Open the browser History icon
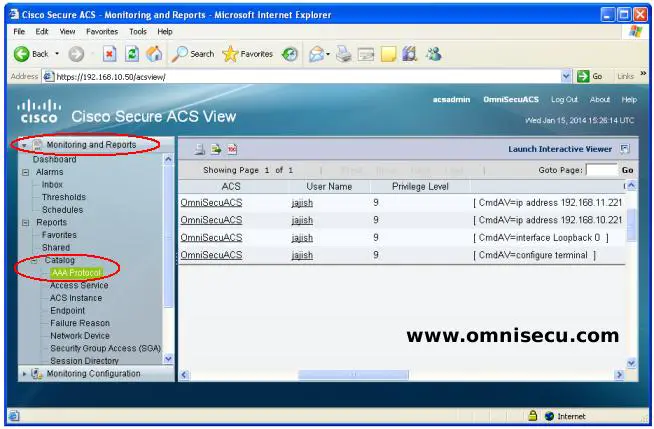 290,54
